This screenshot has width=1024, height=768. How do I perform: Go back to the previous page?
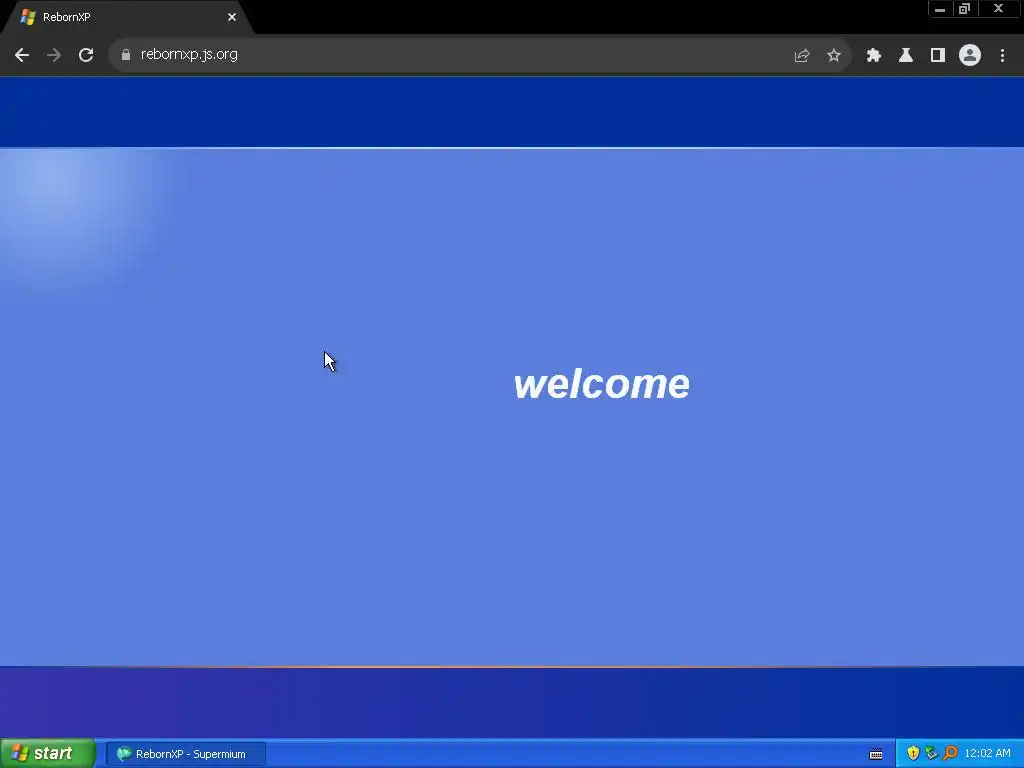point(22,55)
